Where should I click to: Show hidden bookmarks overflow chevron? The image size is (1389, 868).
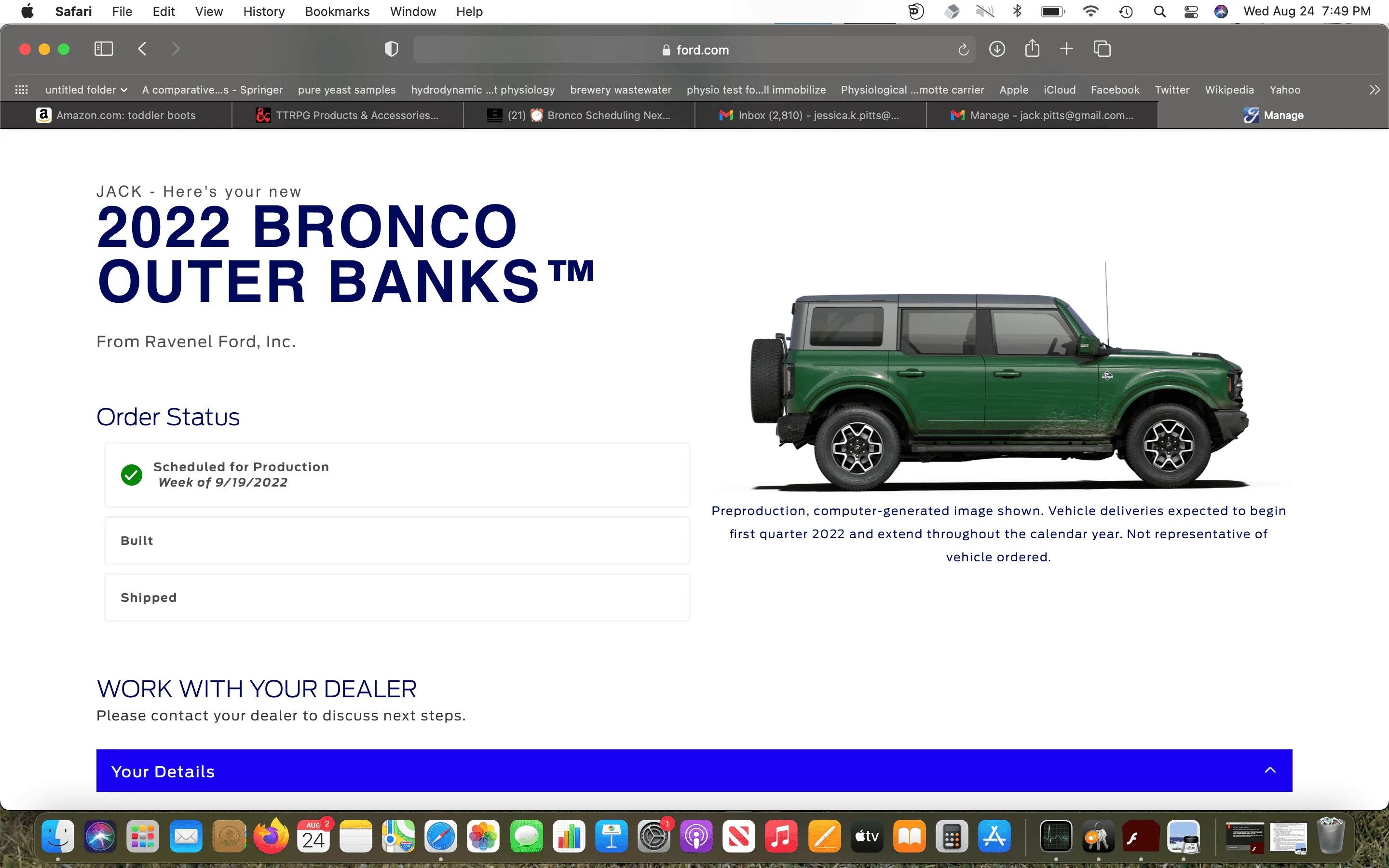(x=1374, y=90)
